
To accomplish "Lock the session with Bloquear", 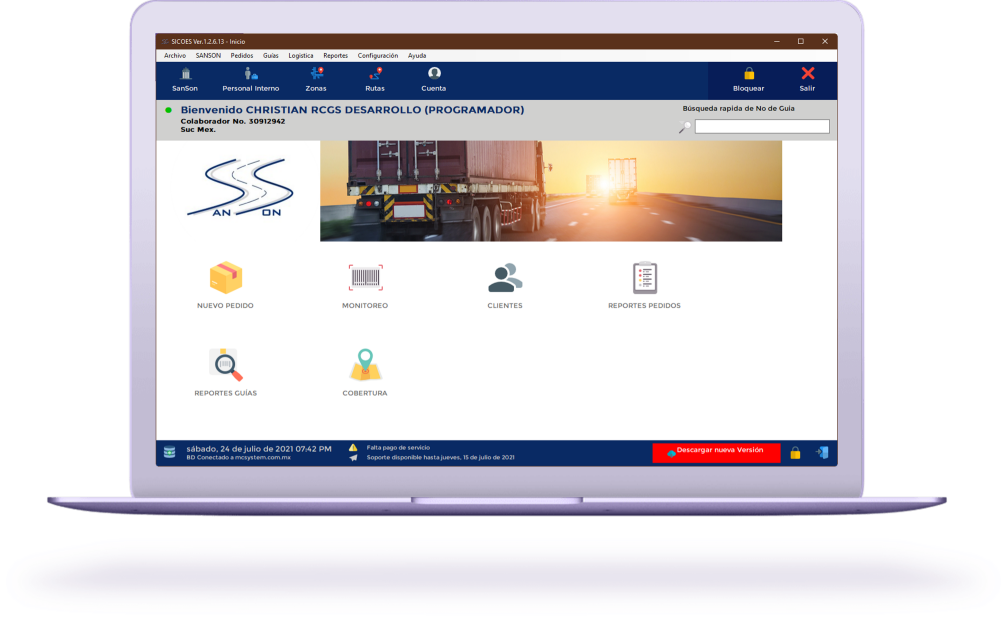I will pos(748,74).
